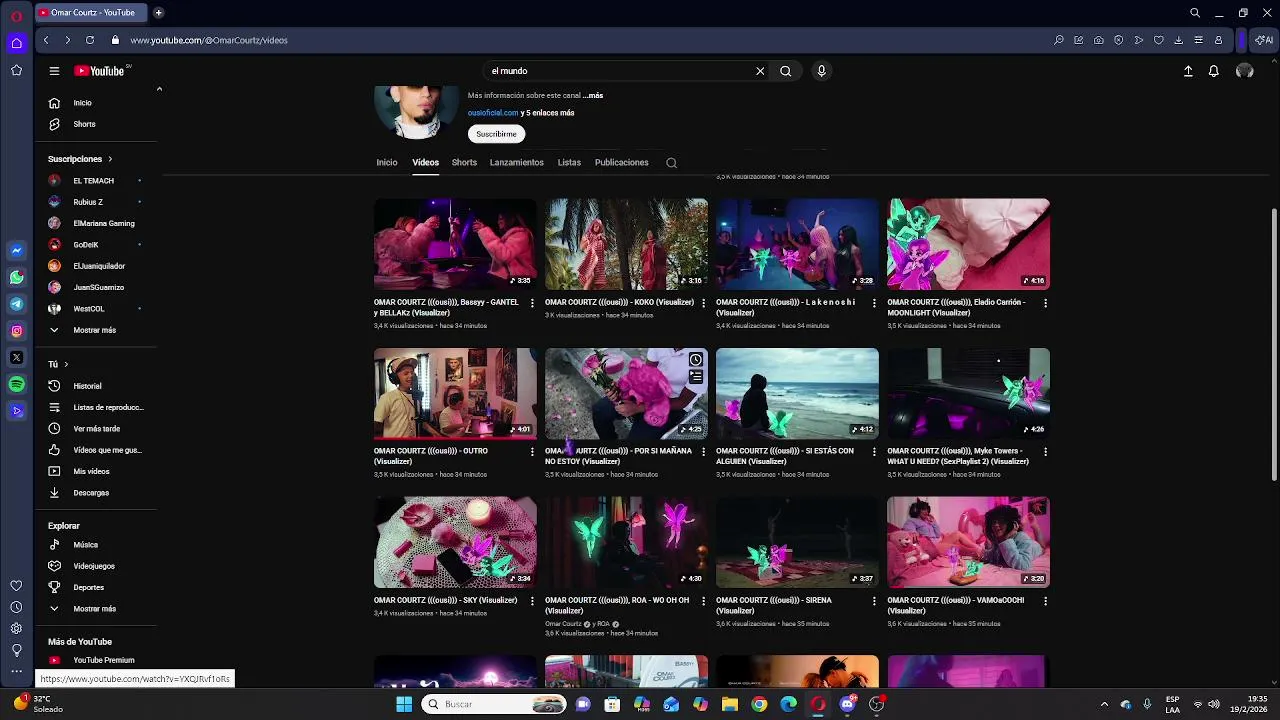Add POR SI MAÑANA to watch later

[695, 360]
